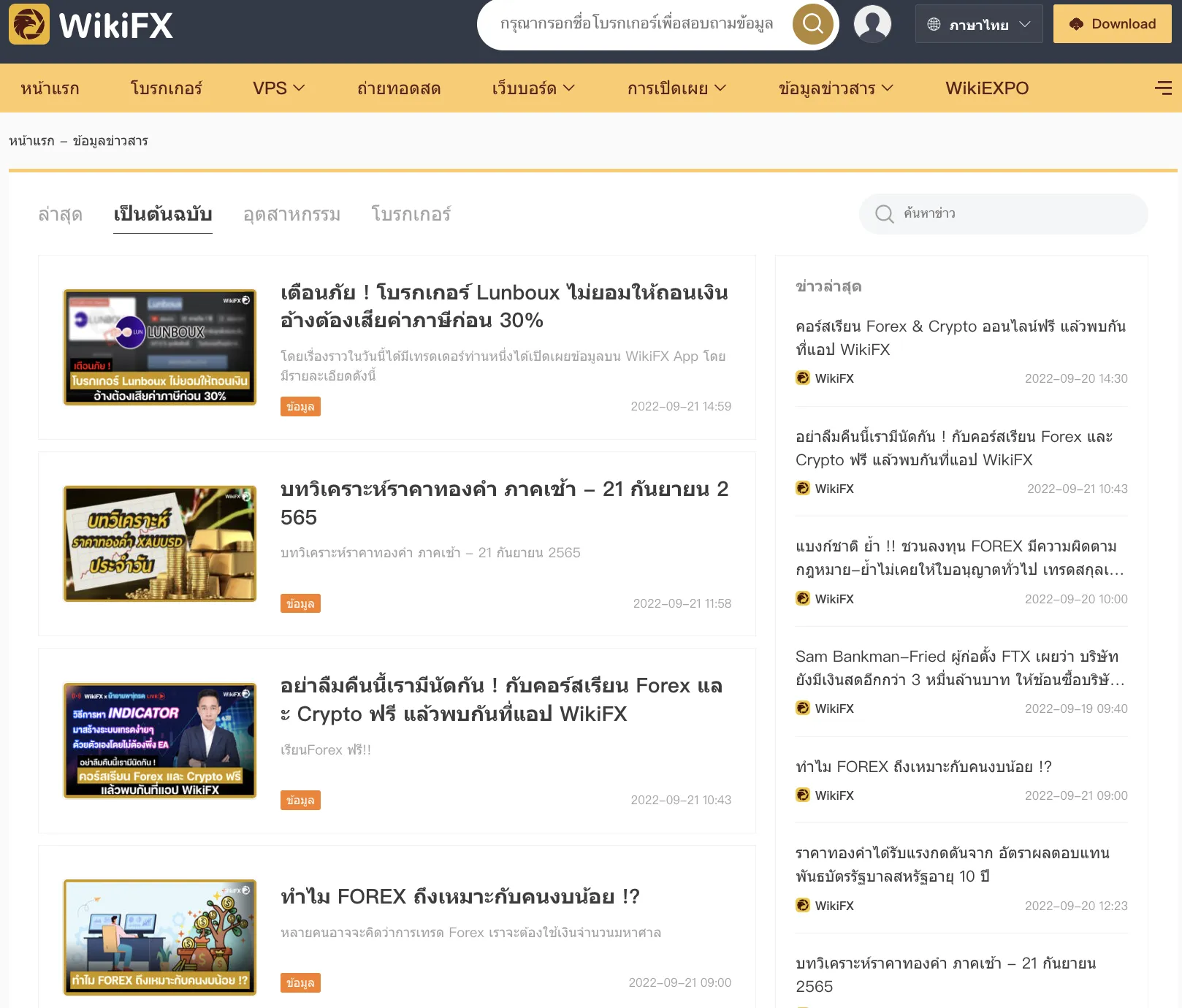Open the hamburger menu icon
The image size is (1182, 1008).
(1163, 88)
